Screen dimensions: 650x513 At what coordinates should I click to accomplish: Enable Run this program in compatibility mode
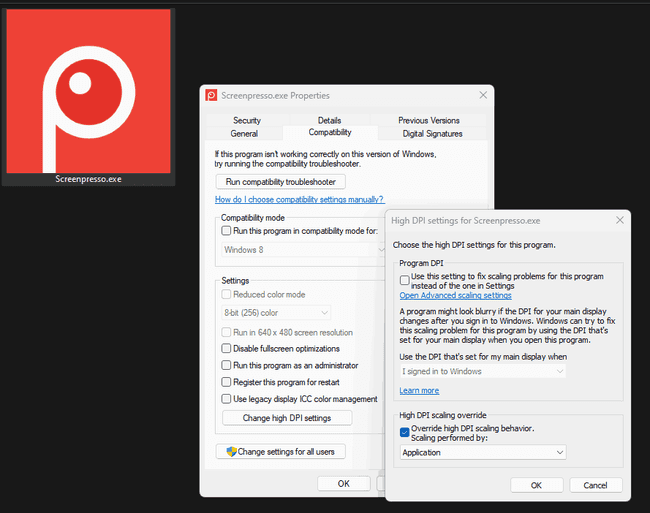tap(226, 230)
